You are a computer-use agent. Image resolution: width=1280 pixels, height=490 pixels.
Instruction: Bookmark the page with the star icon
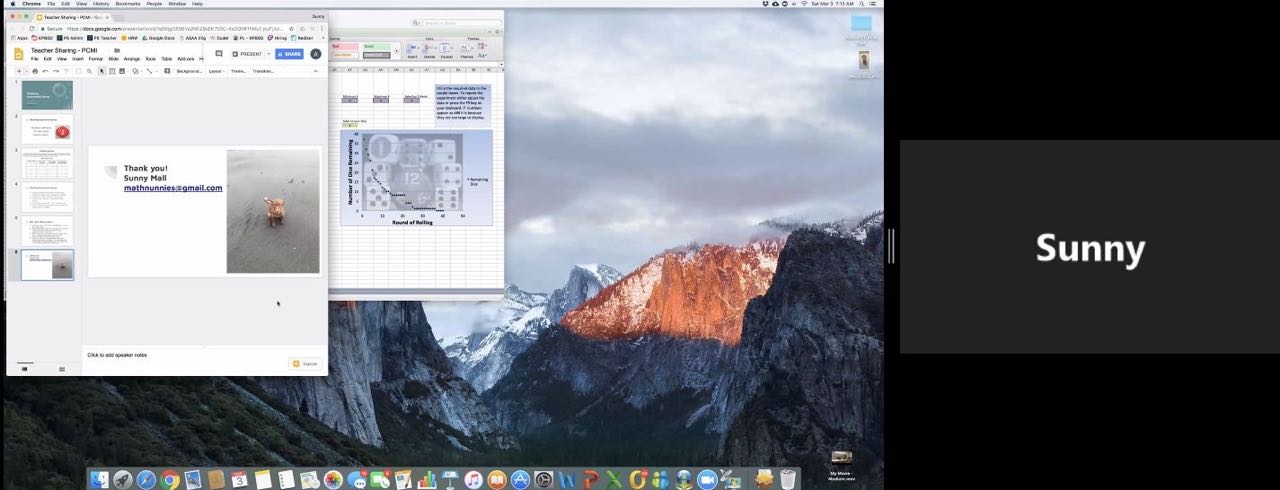tap(291, 29)
